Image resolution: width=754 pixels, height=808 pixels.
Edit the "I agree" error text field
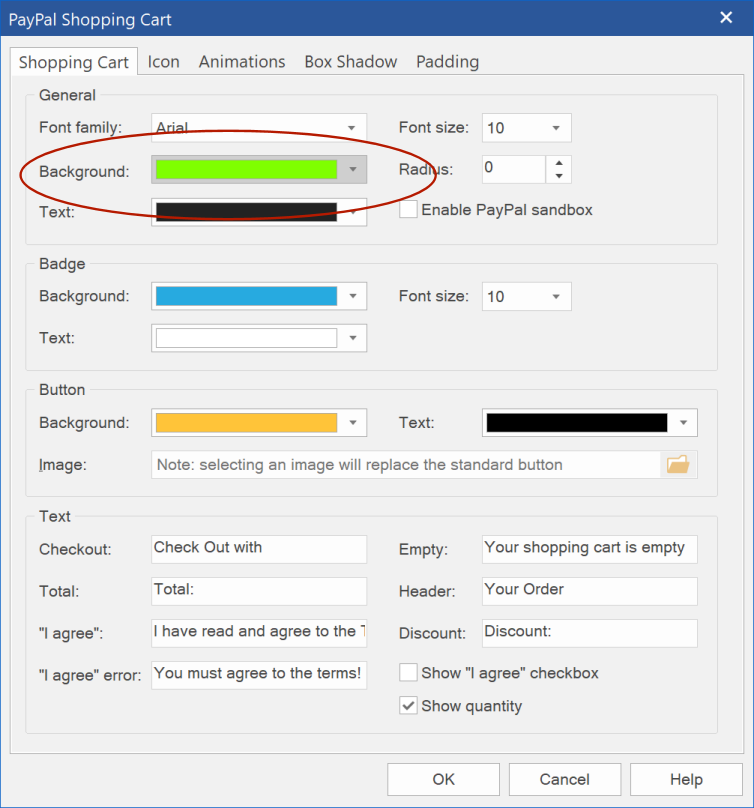(259, 675)
